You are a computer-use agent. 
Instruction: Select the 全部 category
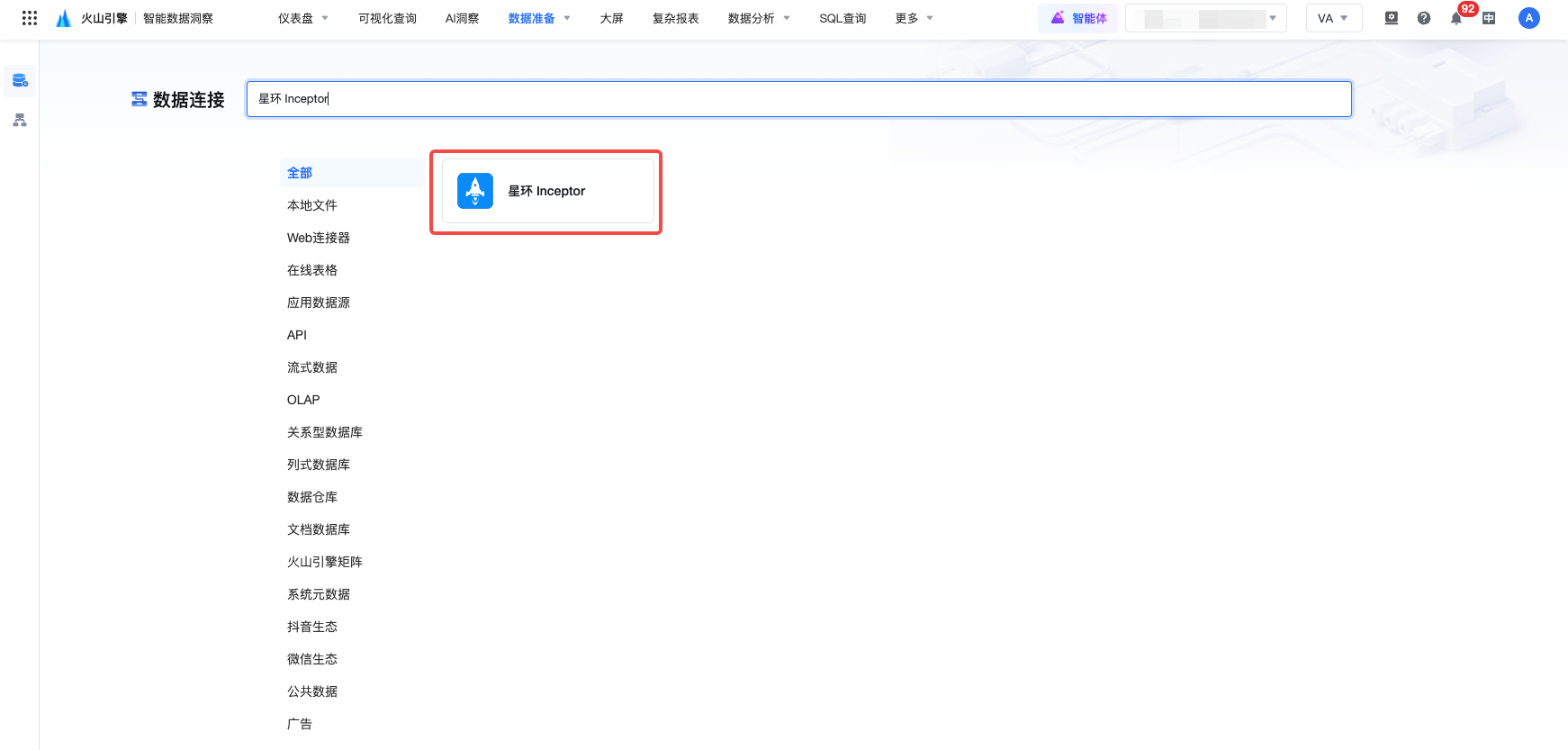pos(351,173)
